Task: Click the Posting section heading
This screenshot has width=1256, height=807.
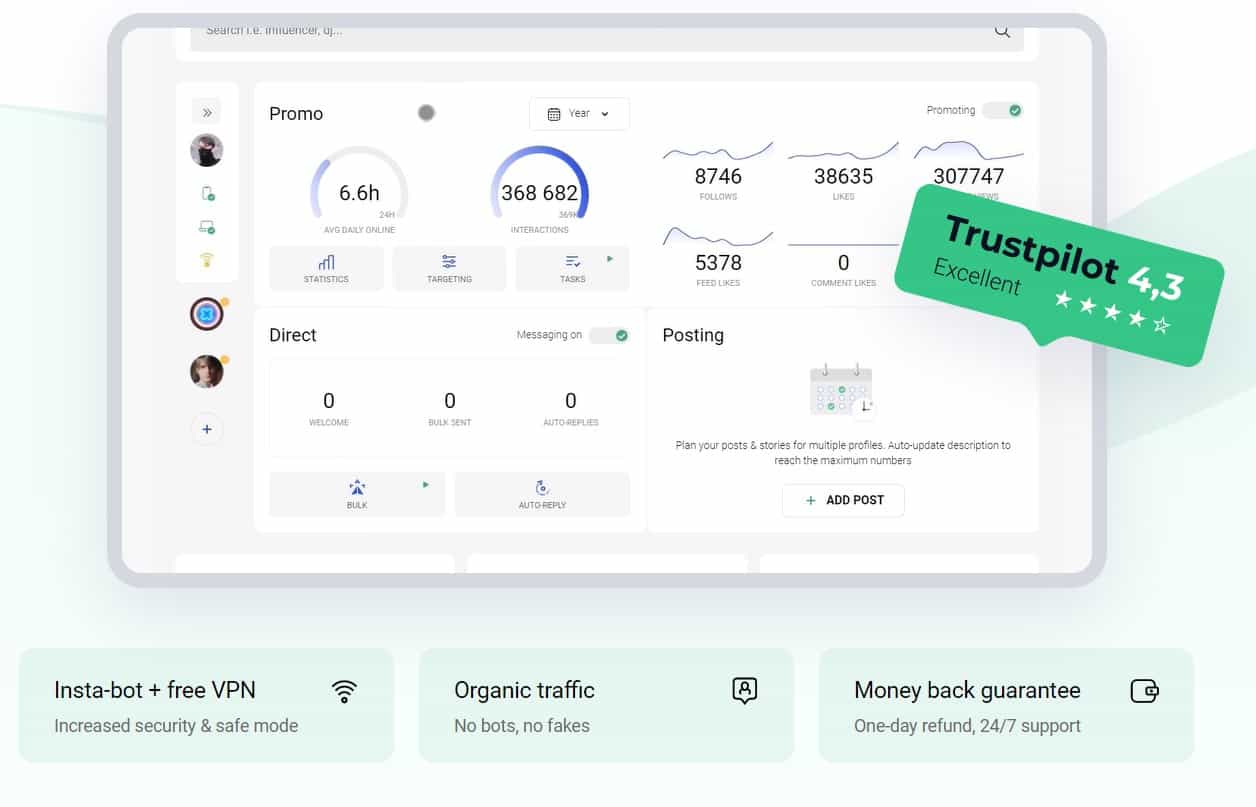Action: [693, 335]
